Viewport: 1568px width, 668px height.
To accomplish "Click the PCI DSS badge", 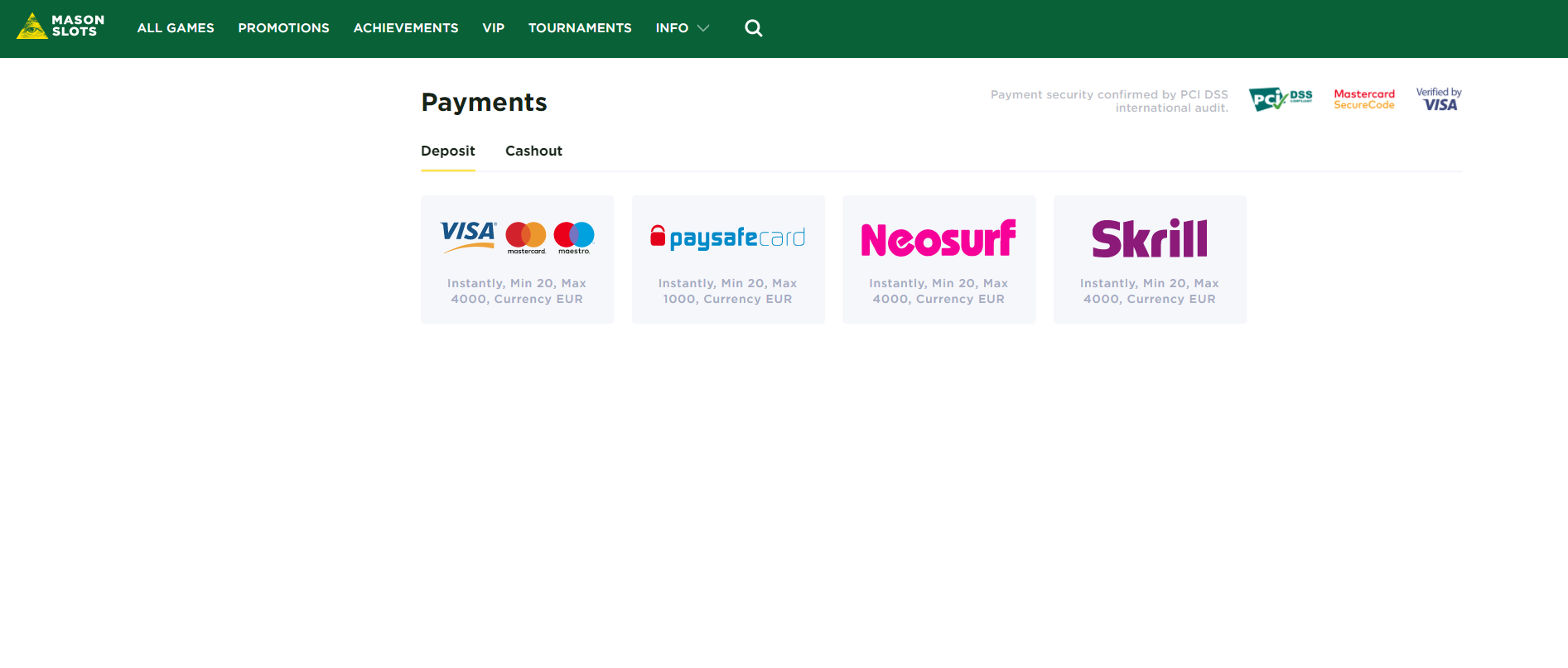I will click(x=1281, y=99).
